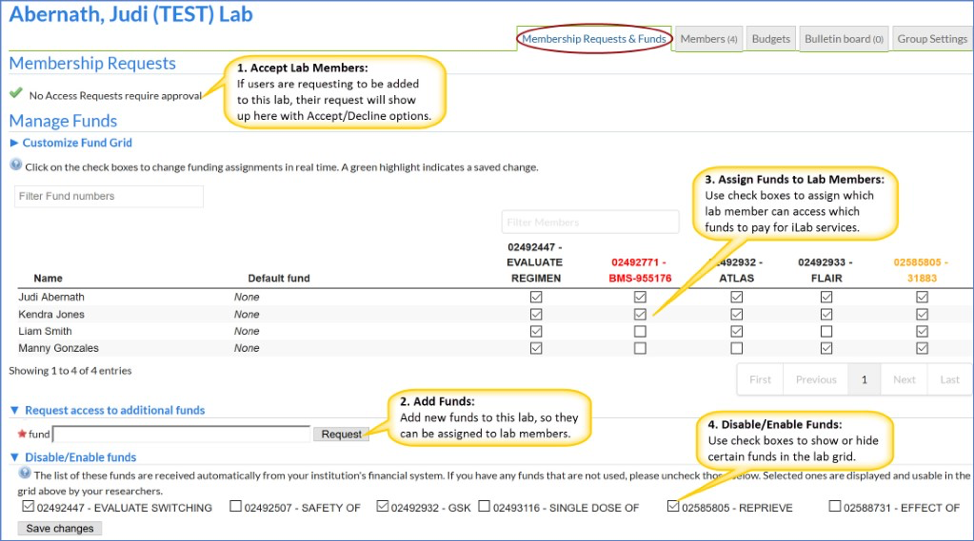Enable fund 02492507 - SAFETY OF
This screenshot has width=974, height=541.
235,506
